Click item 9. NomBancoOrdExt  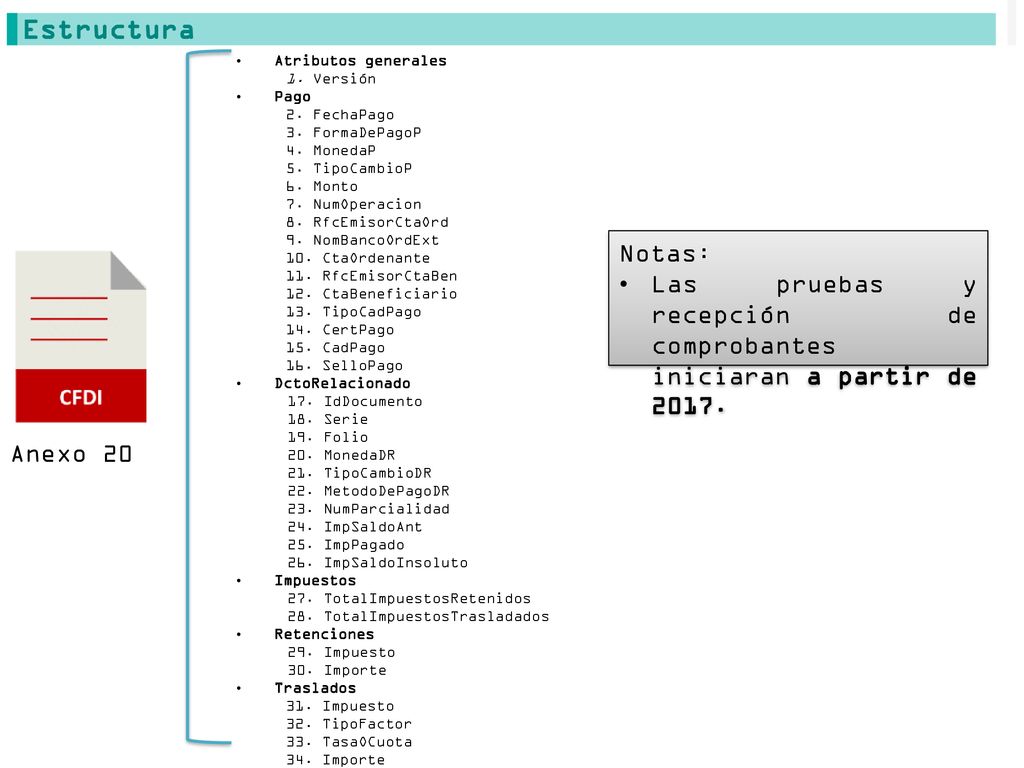pyautogui.click(x=362, y=240)
